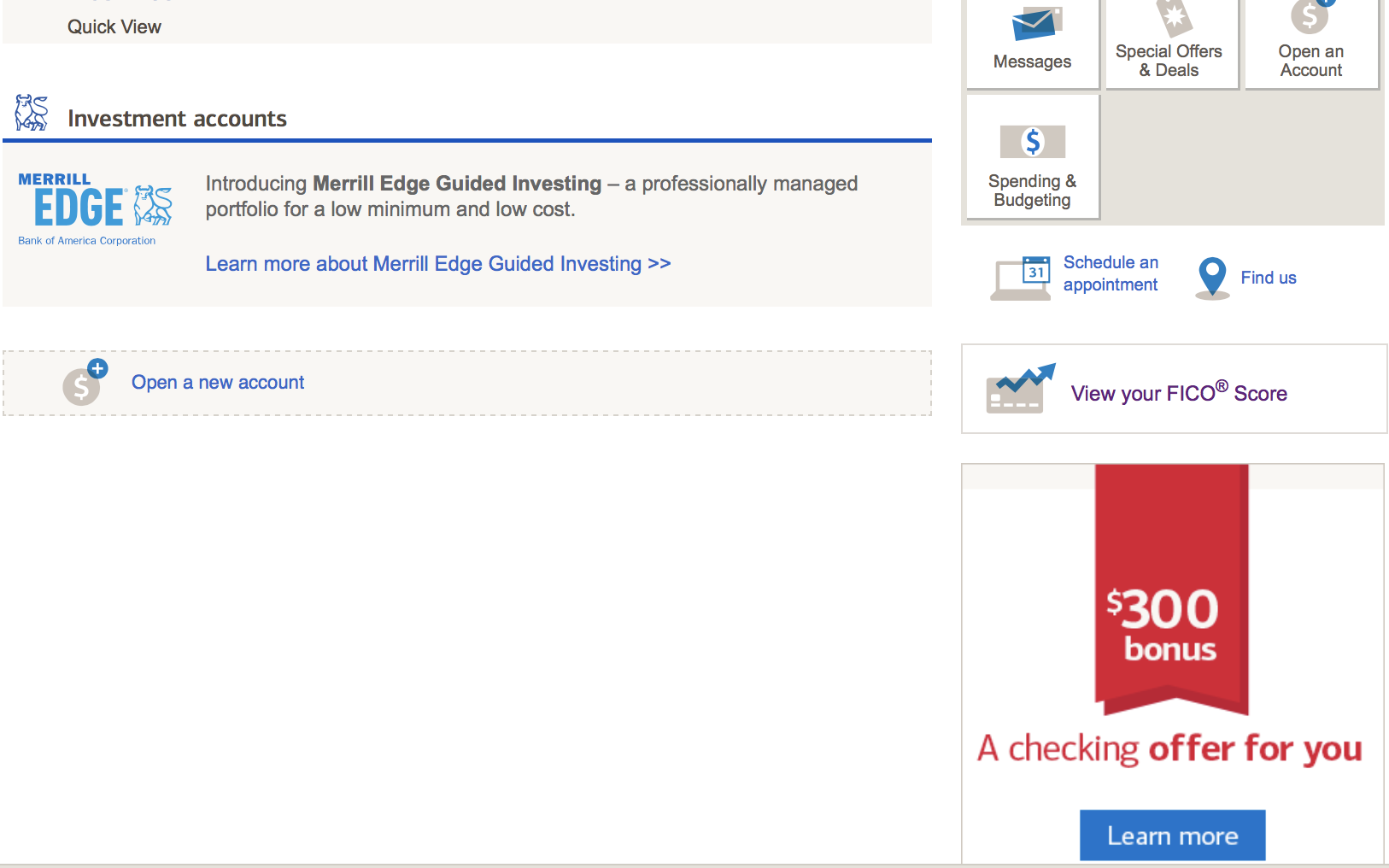
Task: Click the calendar appointment icon
Action: tap(1021, 279)
